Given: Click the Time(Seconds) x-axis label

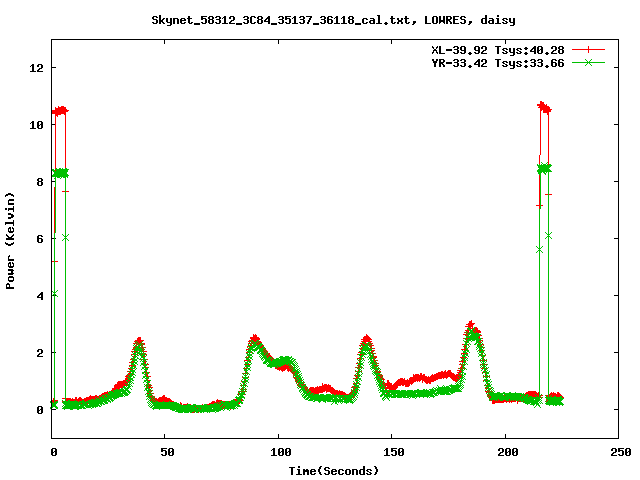Looking at the screenshot, I should (334, 471).
